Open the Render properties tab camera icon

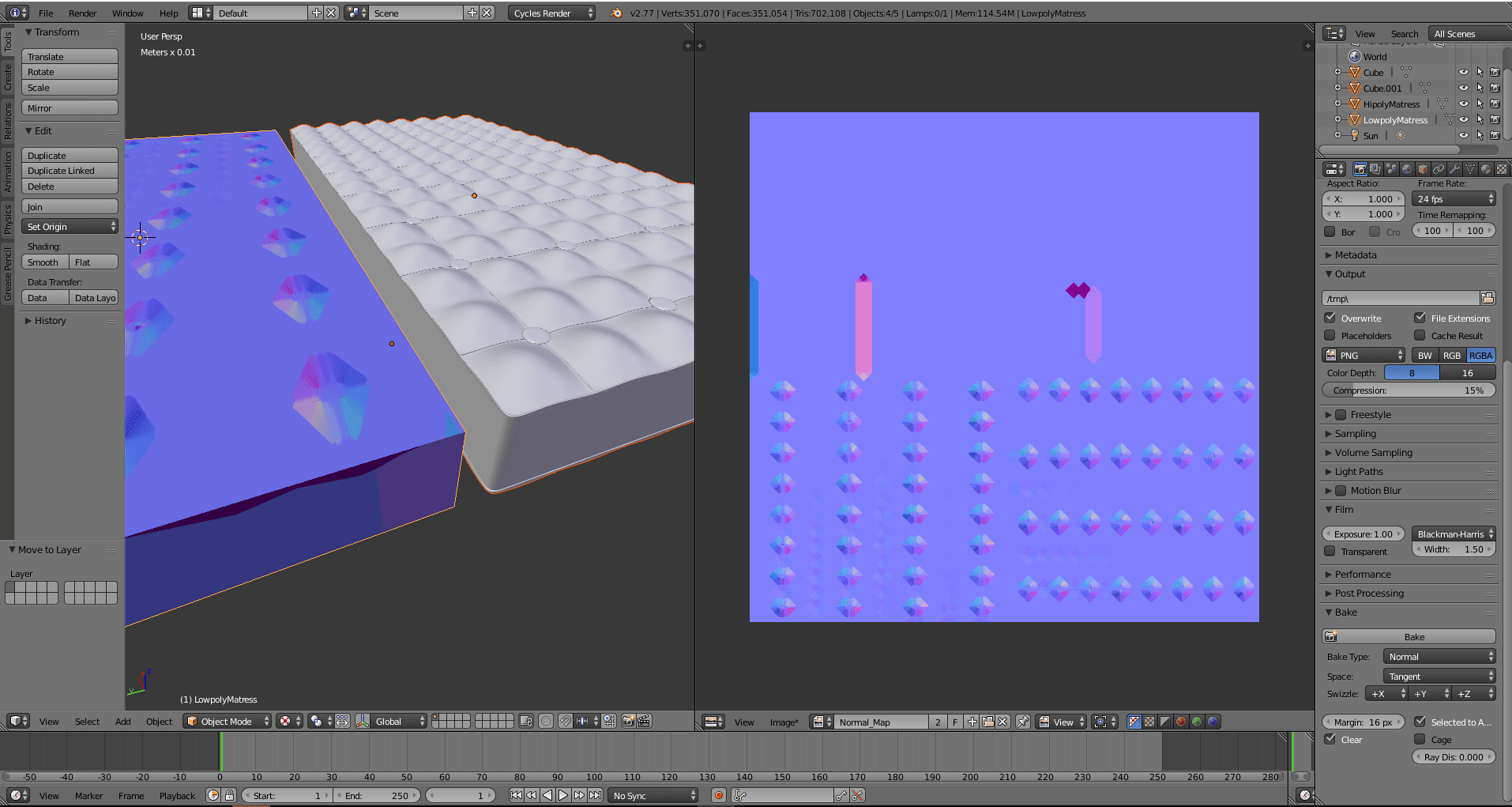[x=1360, y=169]
